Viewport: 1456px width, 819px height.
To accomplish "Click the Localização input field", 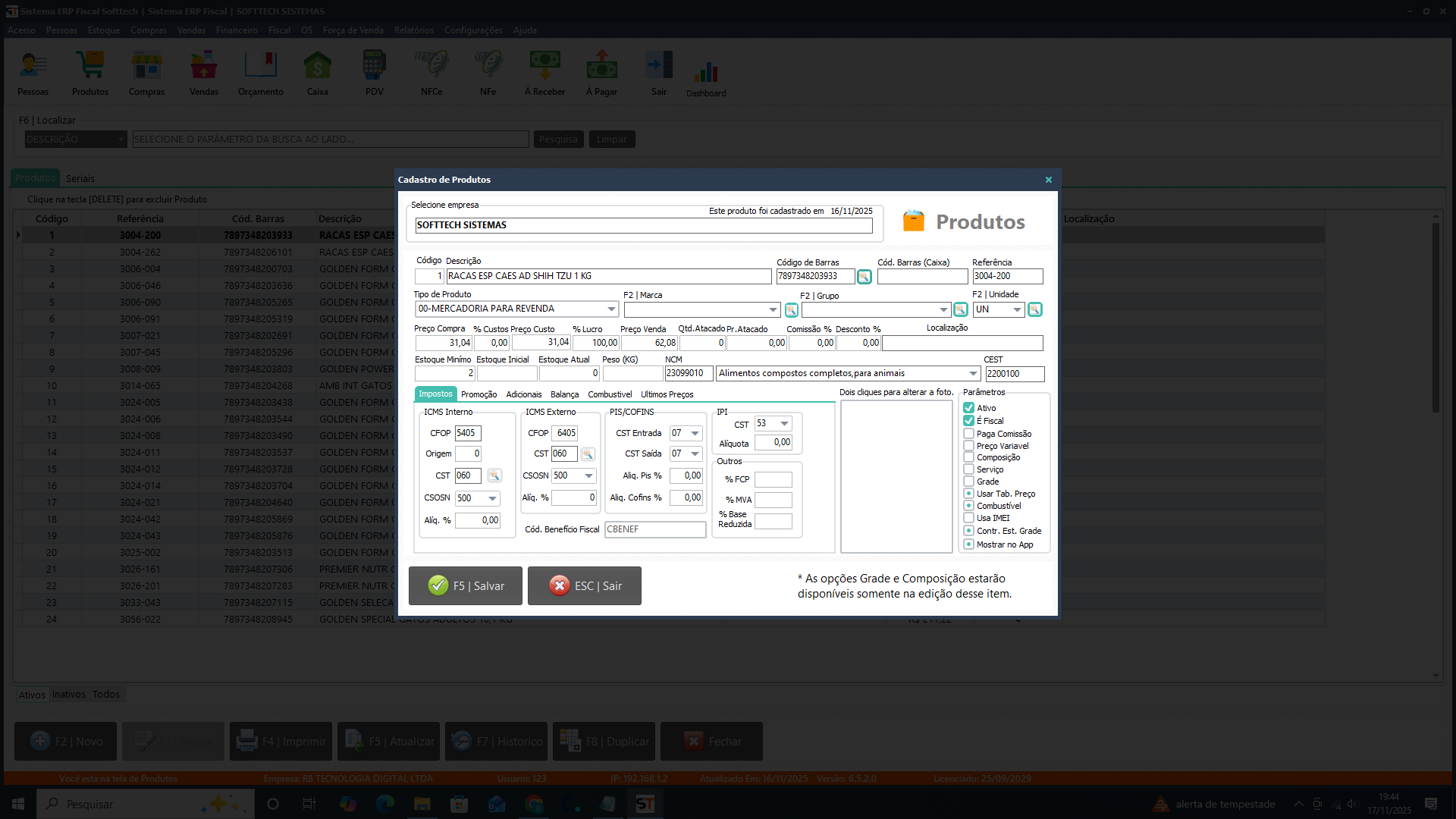I will tap(962, 343).
